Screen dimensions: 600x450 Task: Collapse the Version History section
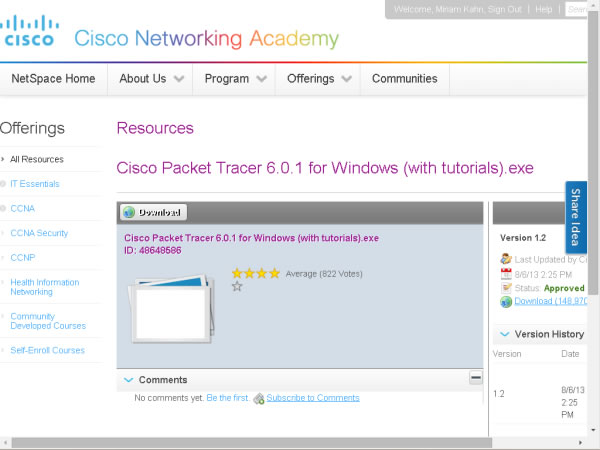tap(505, 334)
